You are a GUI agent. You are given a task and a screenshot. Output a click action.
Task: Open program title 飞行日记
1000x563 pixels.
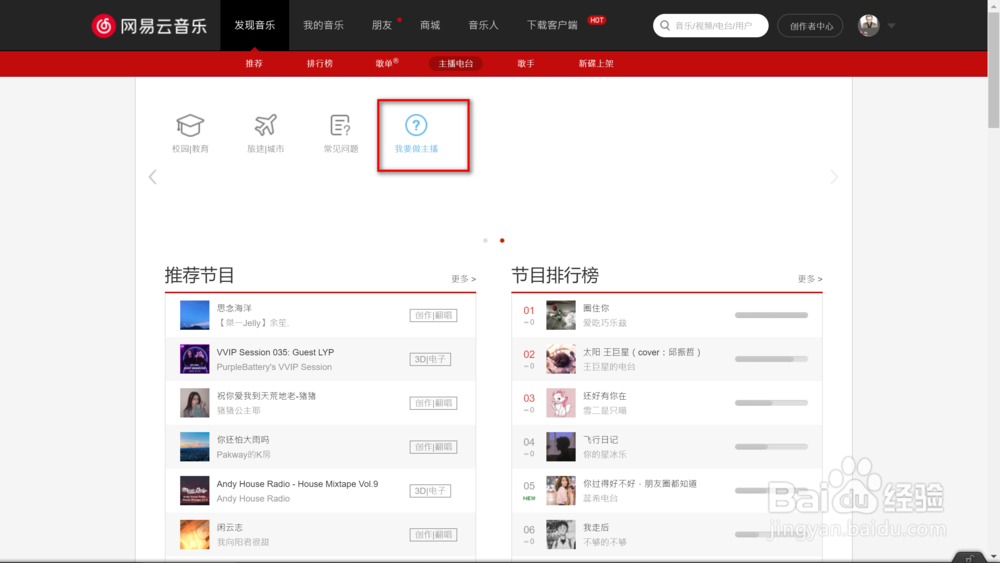tap(600, 440)
